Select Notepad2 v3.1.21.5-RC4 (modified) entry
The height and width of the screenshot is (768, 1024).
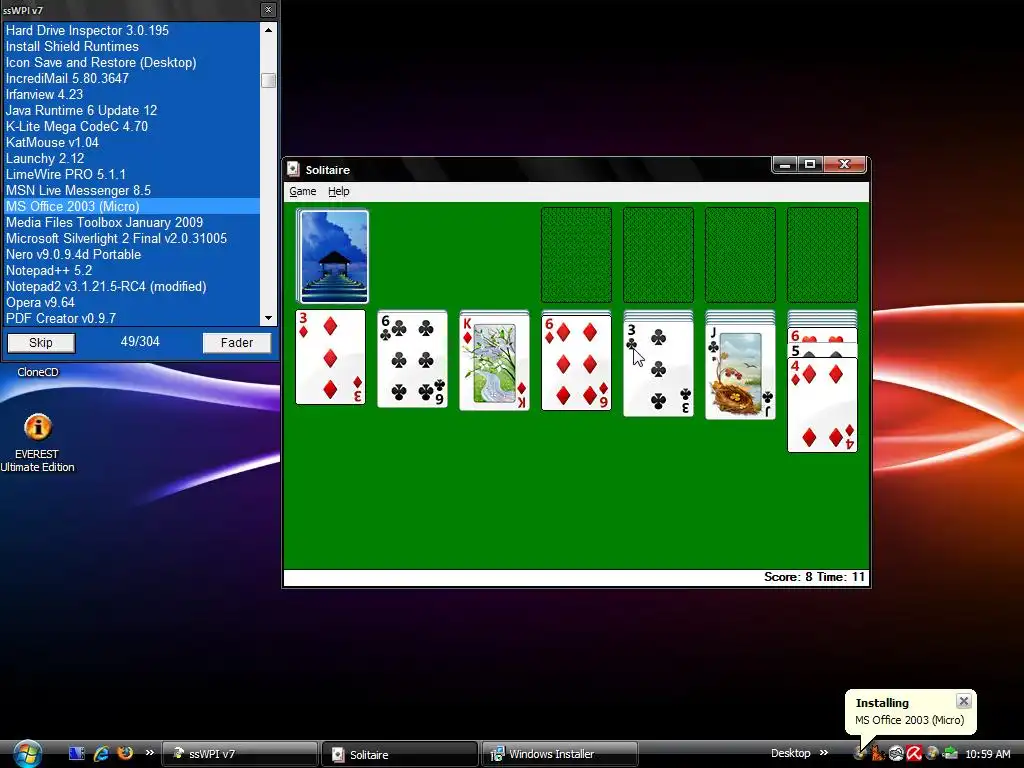coord(132,286)
